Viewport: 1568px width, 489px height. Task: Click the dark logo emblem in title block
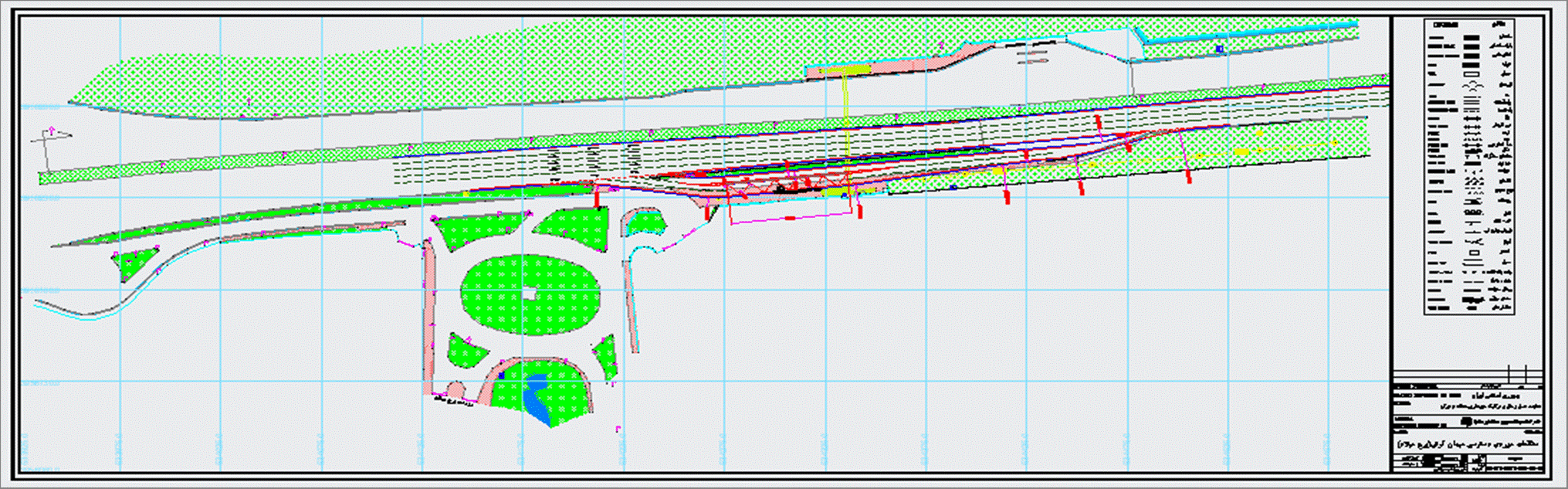pos(1465,422)
